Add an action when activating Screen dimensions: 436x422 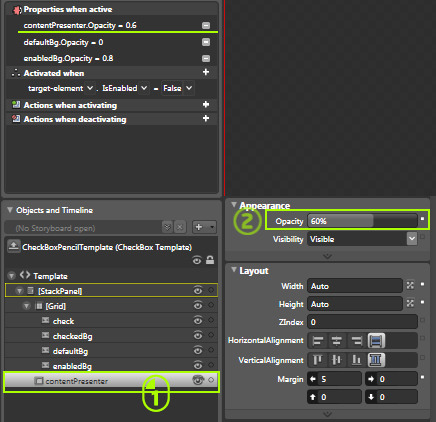206,105
